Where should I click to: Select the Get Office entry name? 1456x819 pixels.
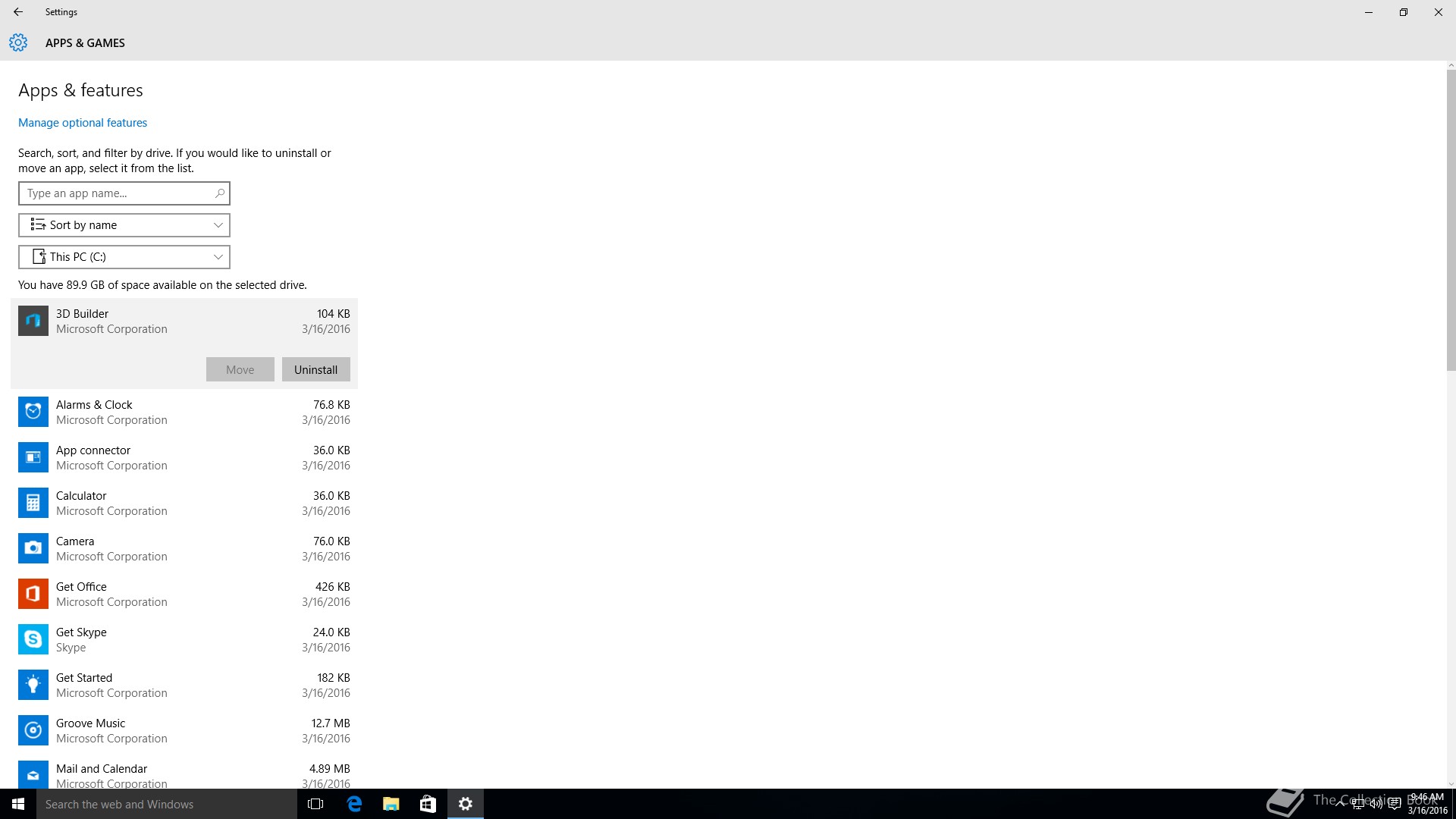tap(81, 587)
